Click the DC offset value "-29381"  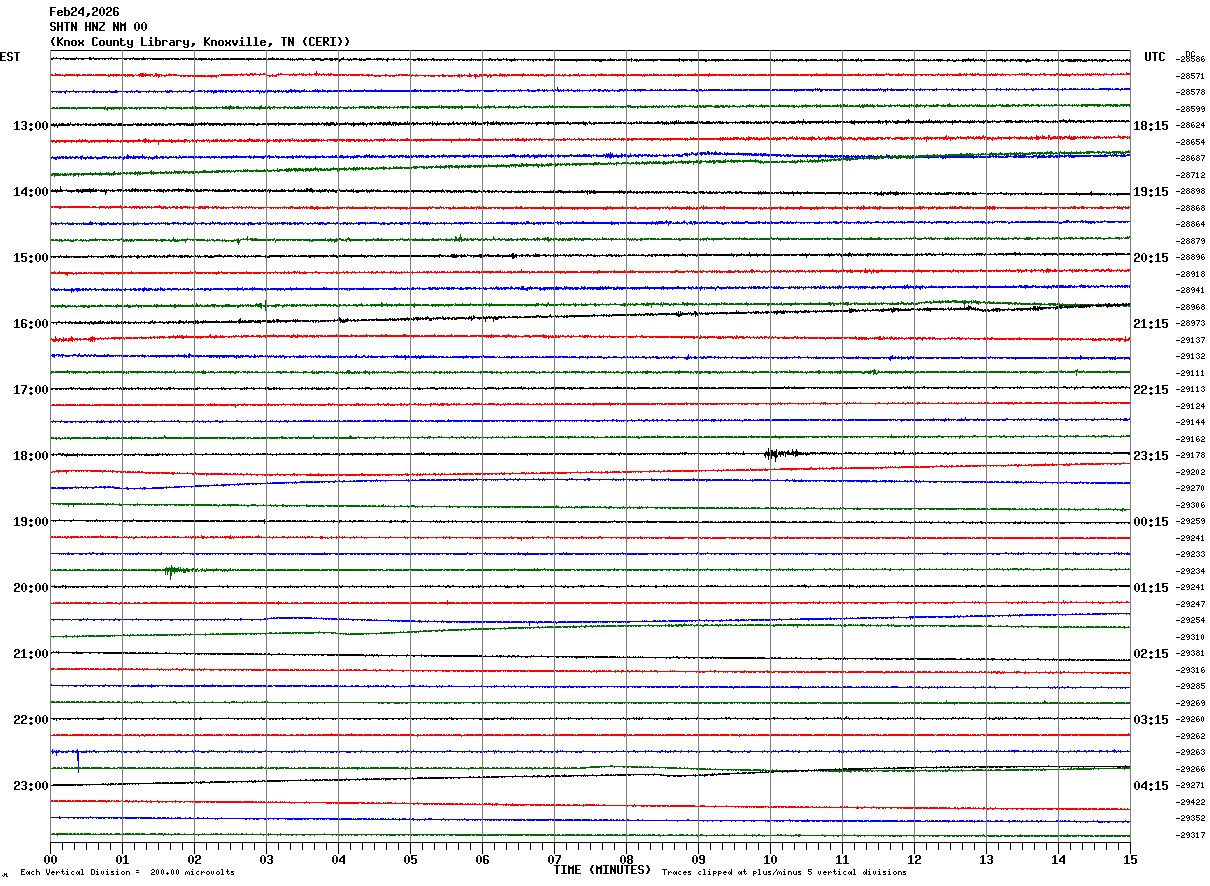(x=1191, y=653)
